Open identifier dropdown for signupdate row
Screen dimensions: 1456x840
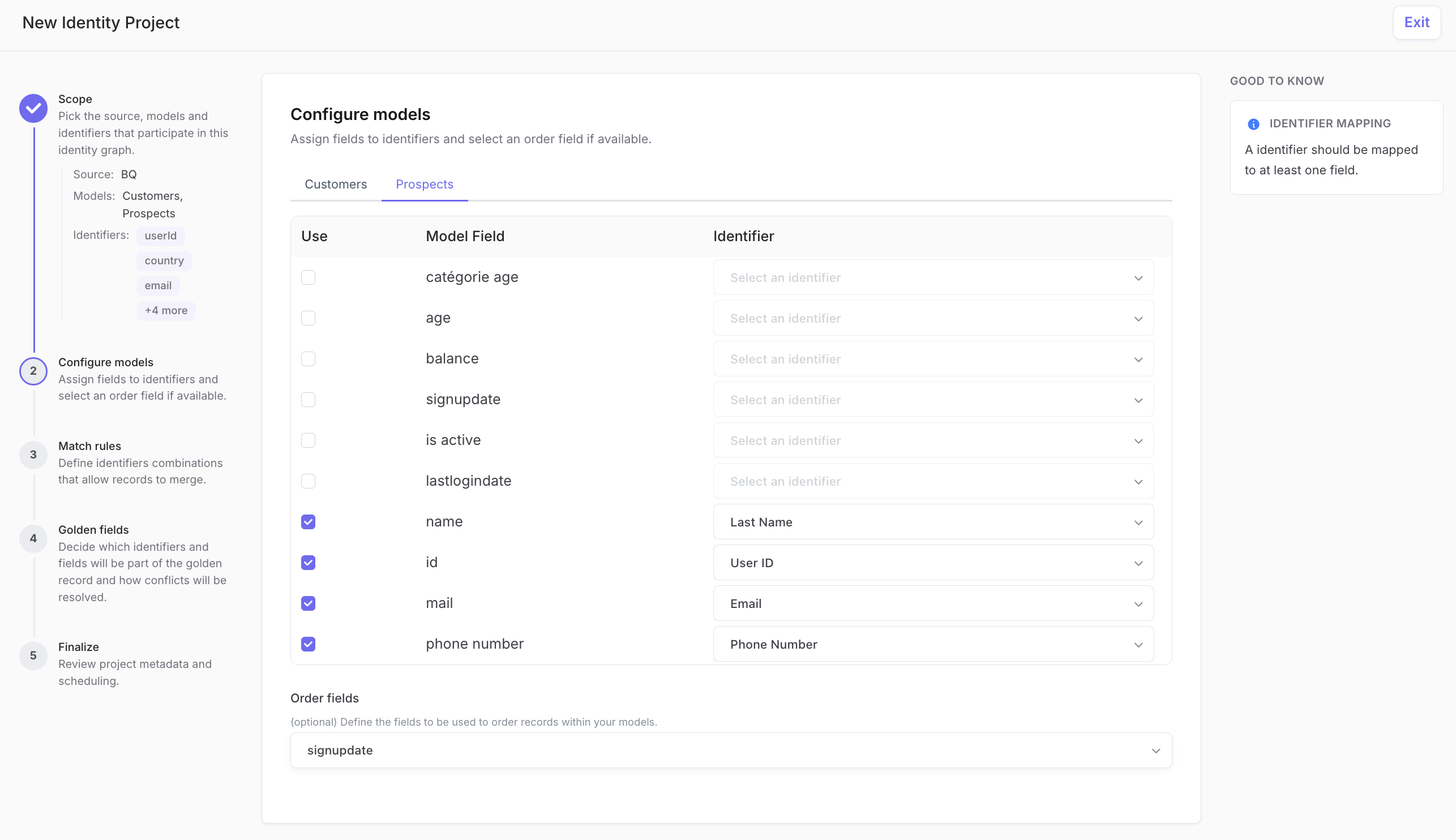(933, 400)
